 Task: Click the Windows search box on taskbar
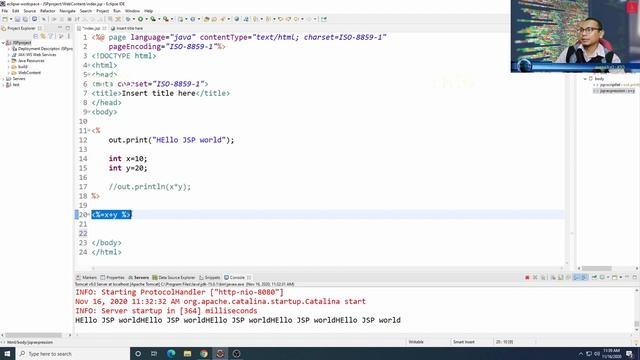coord(73,353)
